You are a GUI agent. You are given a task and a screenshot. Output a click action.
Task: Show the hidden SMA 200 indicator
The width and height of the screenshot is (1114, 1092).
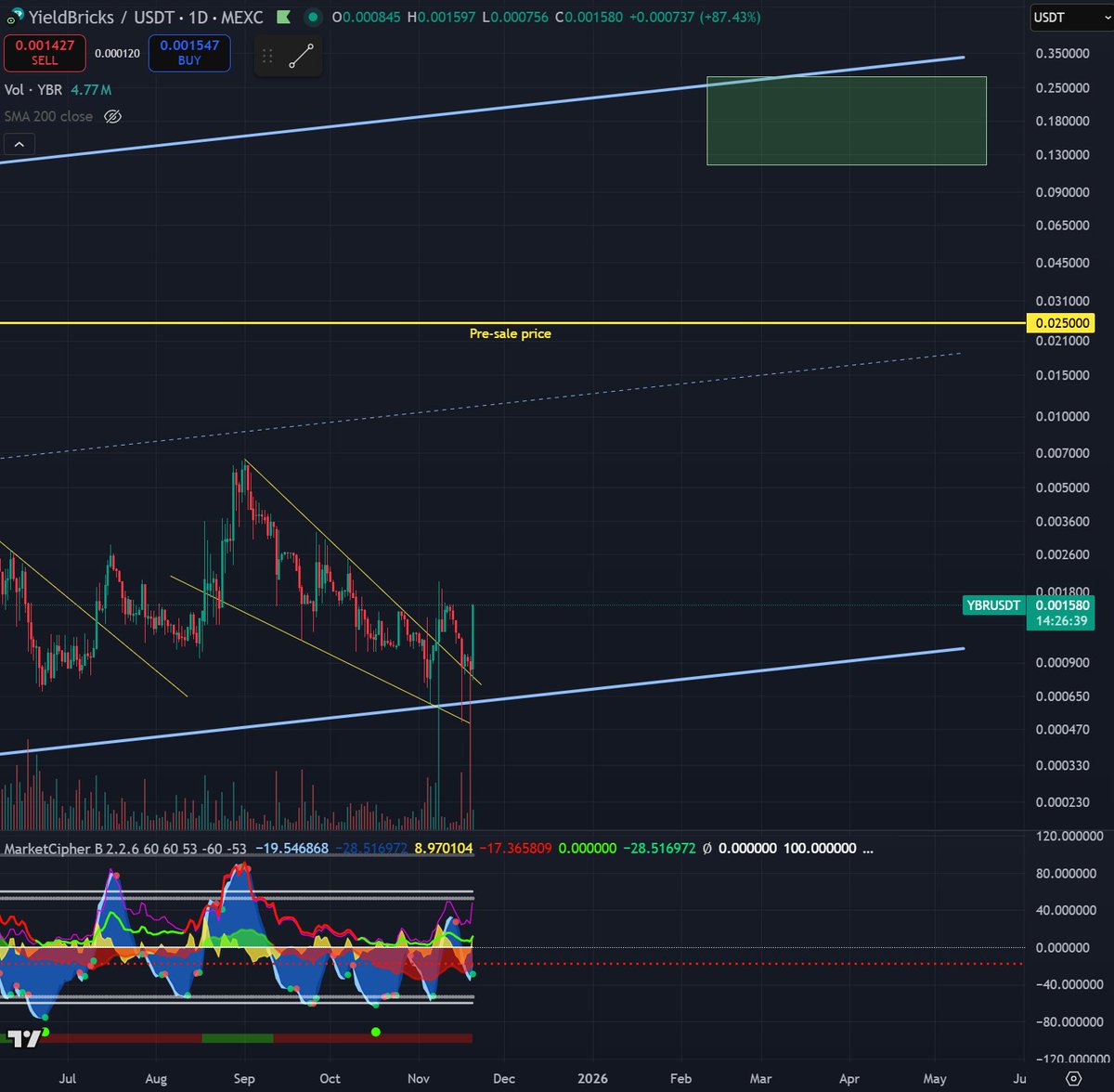coord(112,117)
